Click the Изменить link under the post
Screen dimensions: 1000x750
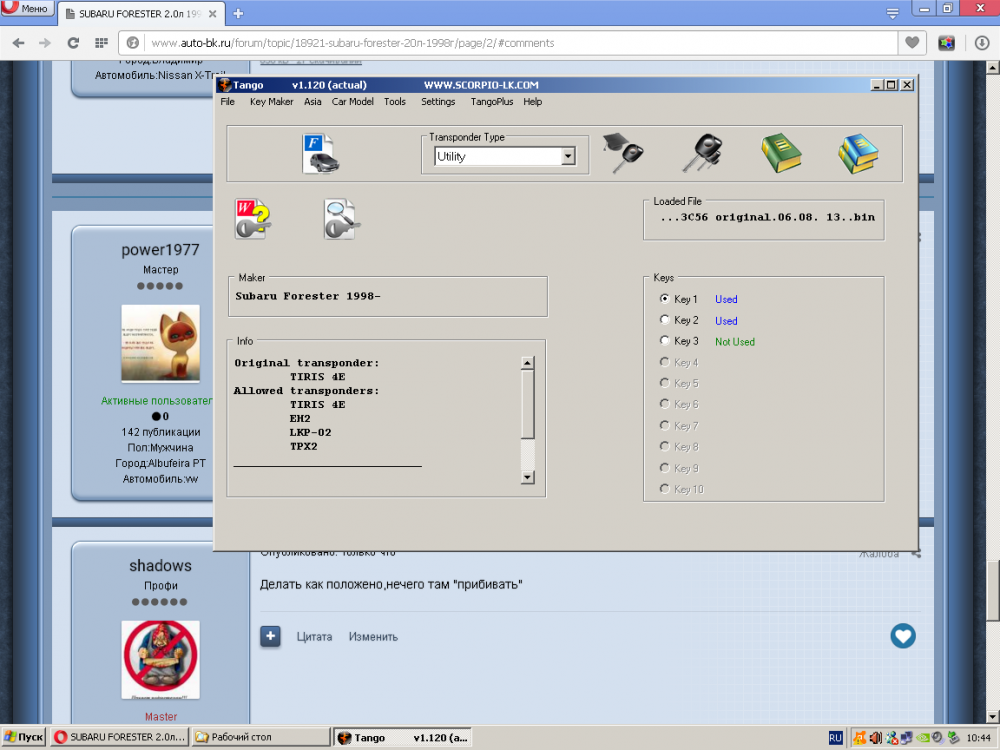373,636
